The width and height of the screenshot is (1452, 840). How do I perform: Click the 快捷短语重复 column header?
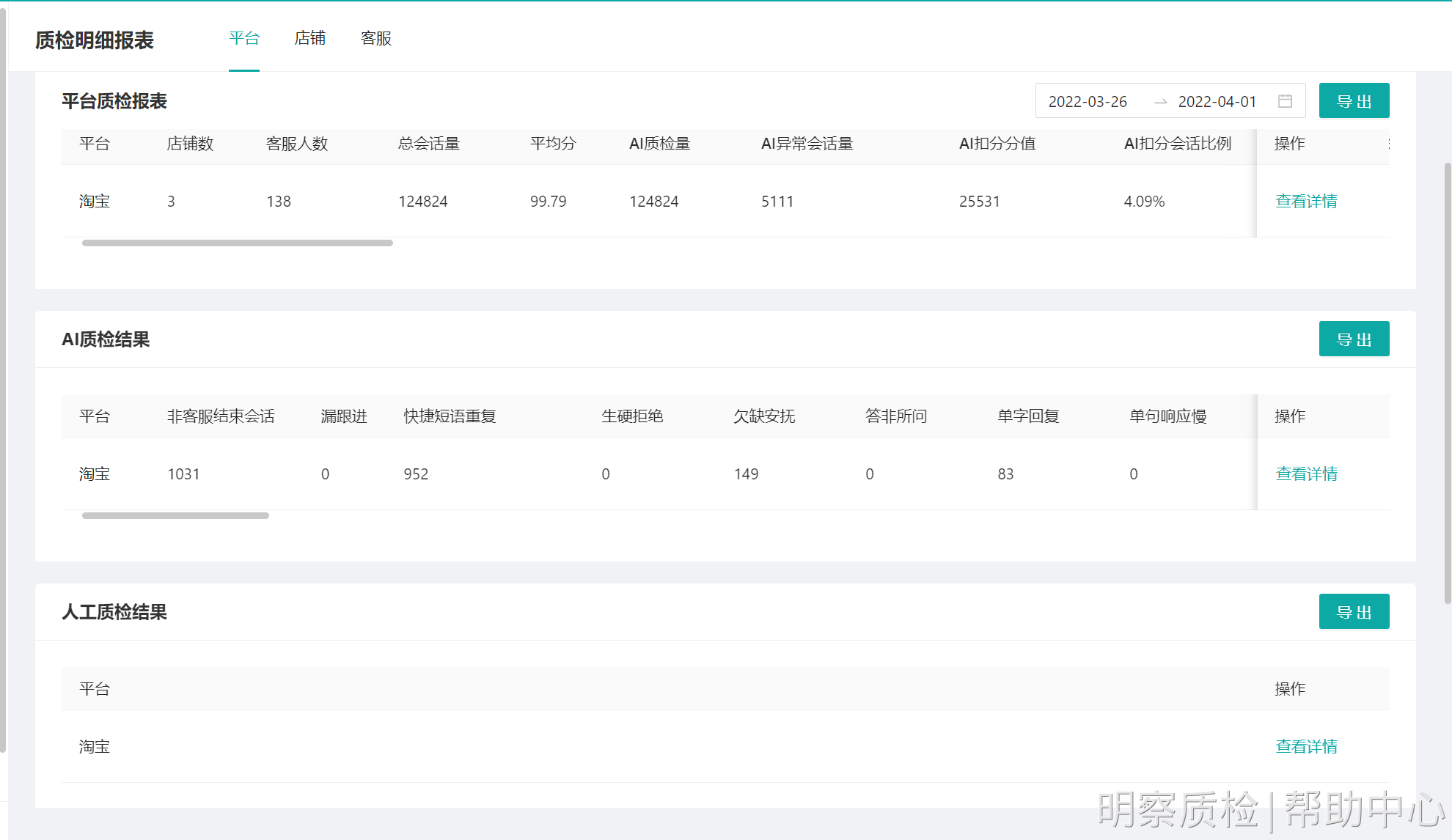click(450, 416)
